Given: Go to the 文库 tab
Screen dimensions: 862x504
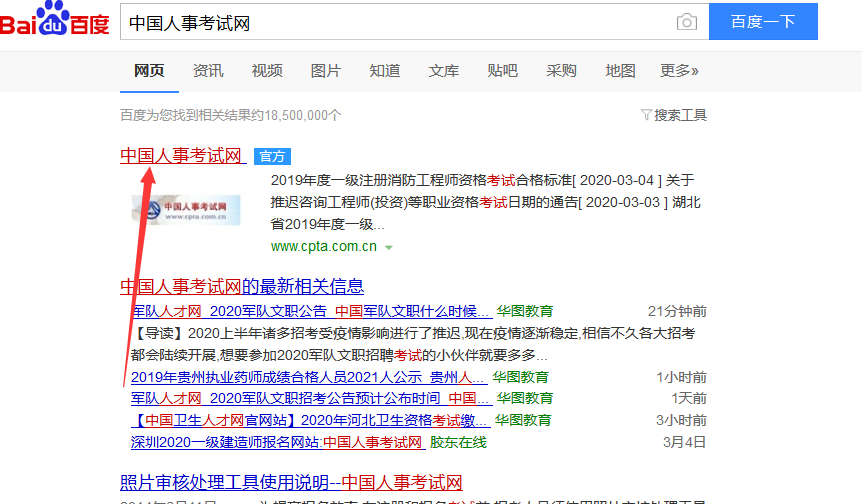Looking at the screenshot, I should (443, 71).
